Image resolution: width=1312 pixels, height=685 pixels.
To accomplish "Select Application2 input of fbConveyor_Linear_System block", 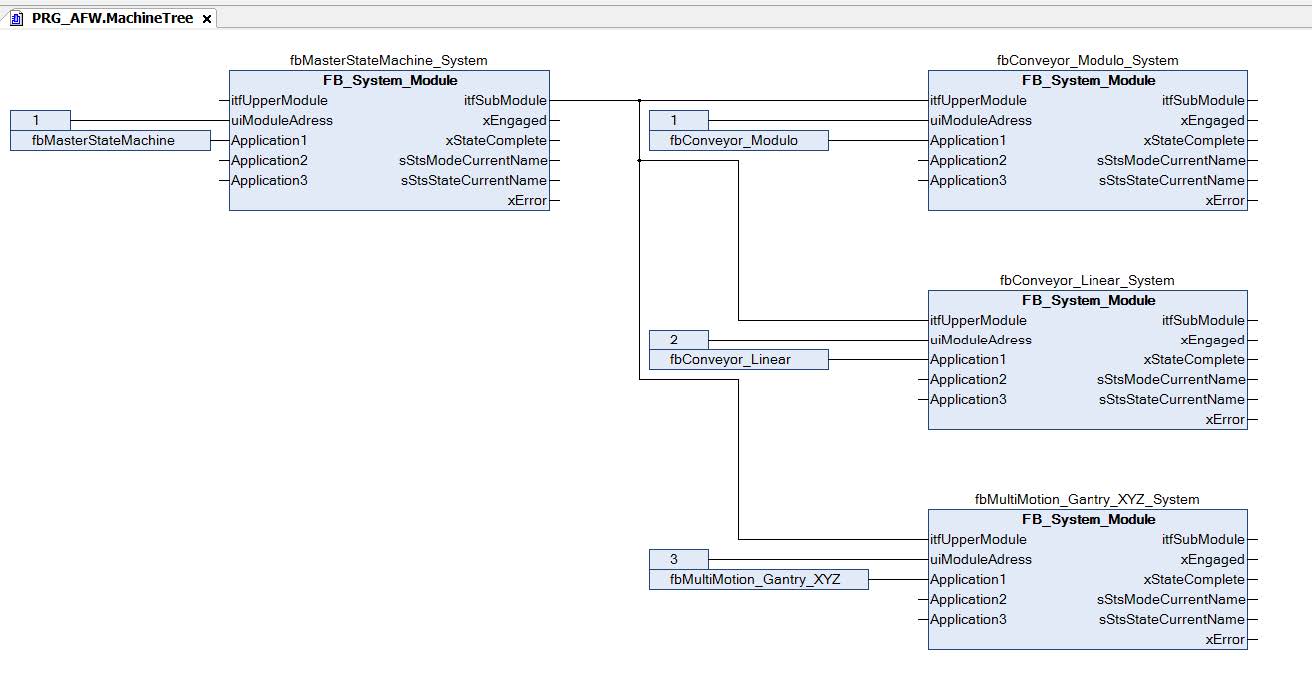I will pos(968,380).
